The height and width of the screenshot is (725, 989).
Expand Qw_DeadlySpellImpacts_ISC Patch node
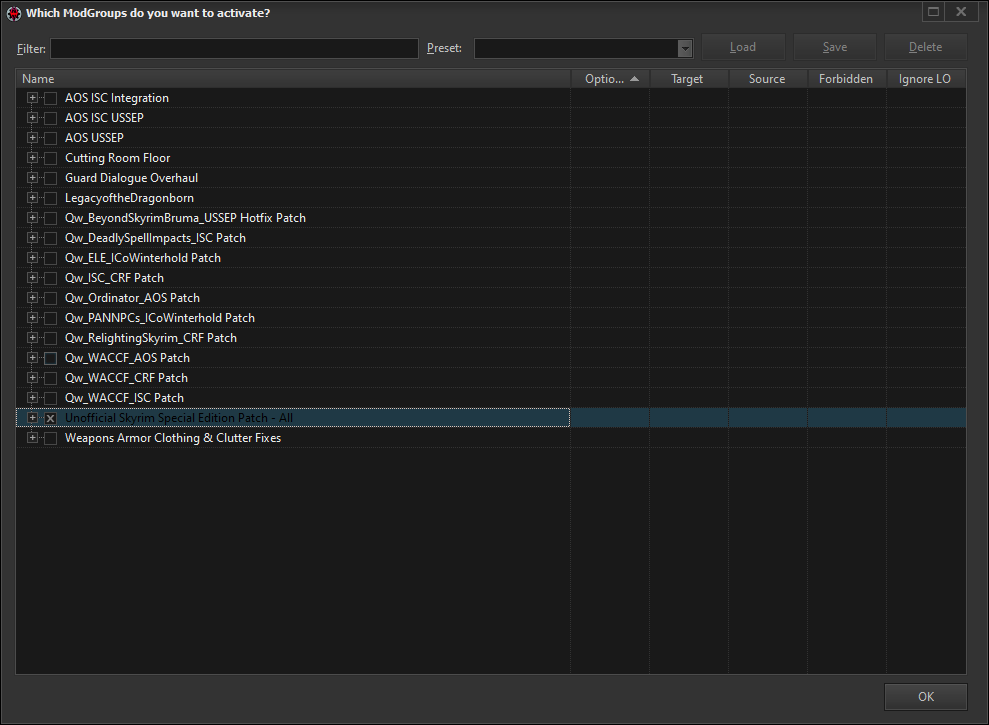click(x=32, y=238)
